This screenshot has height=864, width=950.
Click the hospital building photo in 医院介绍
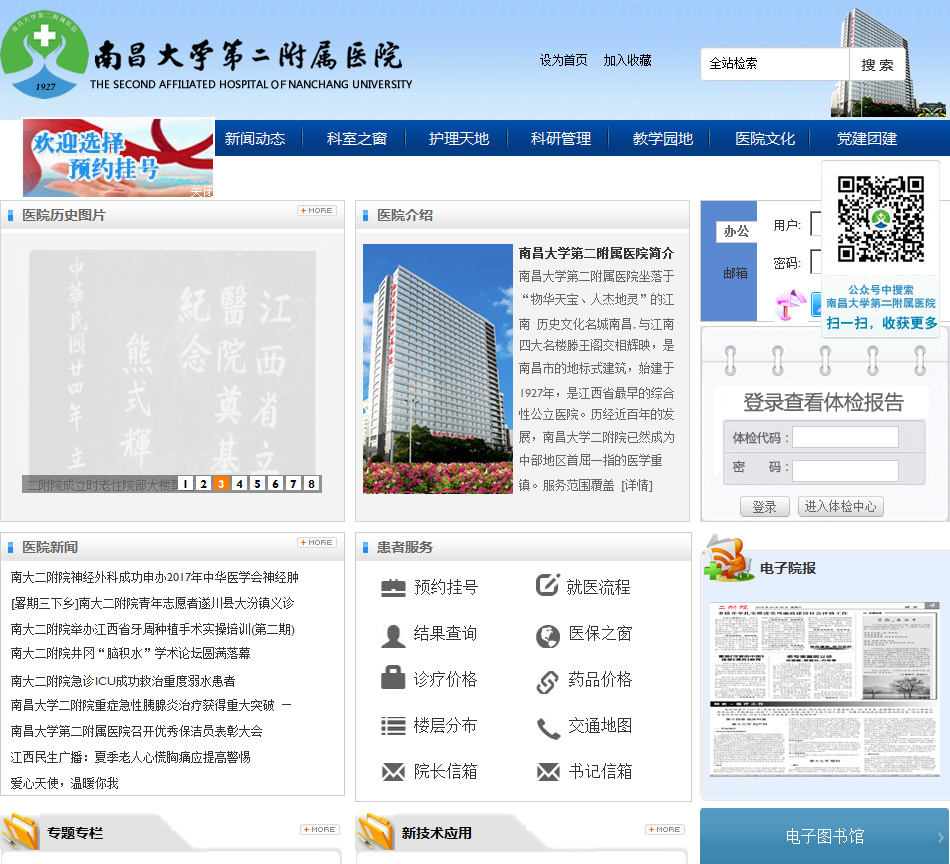click(x=437, y=368)
